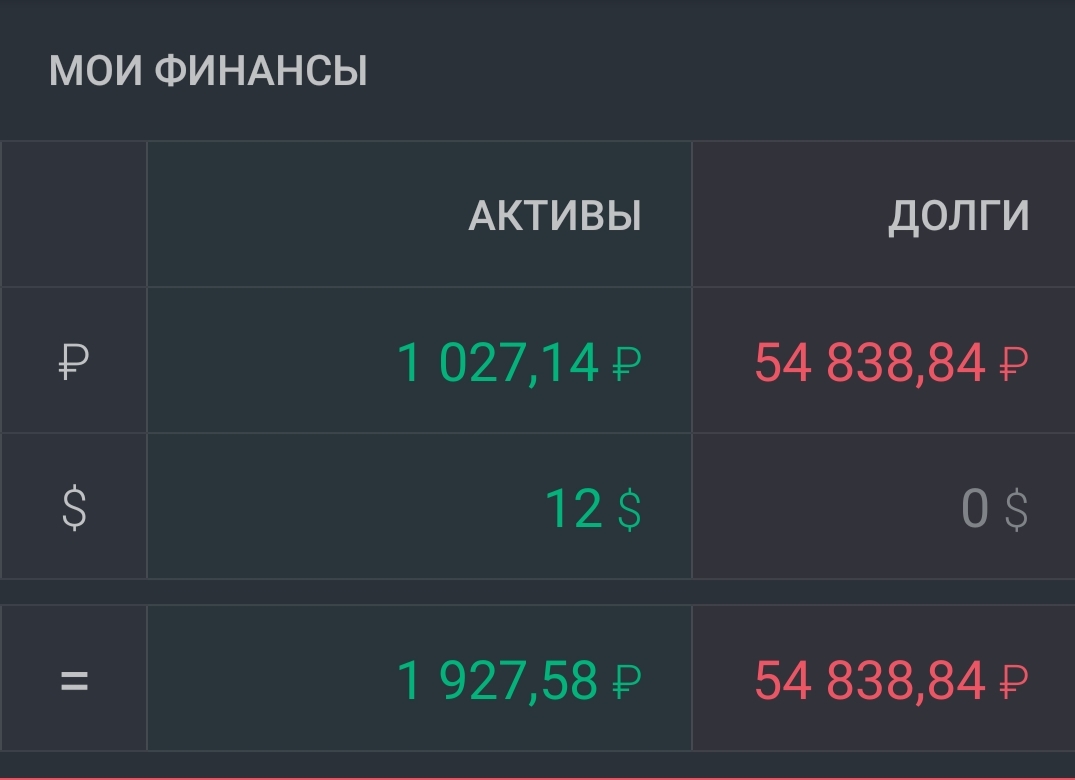Select the ДОЛГИ column header
The width and height of the screenshot is (1075, 780).
tap(958, 217)
